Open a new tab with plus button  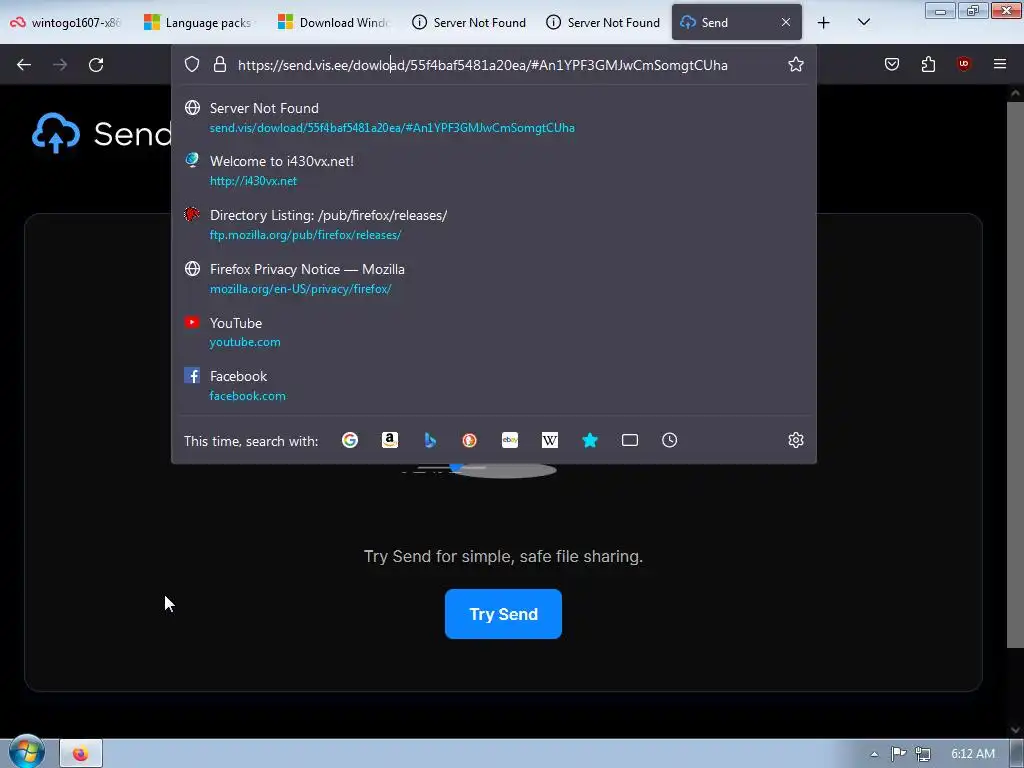tap(824, 23)
